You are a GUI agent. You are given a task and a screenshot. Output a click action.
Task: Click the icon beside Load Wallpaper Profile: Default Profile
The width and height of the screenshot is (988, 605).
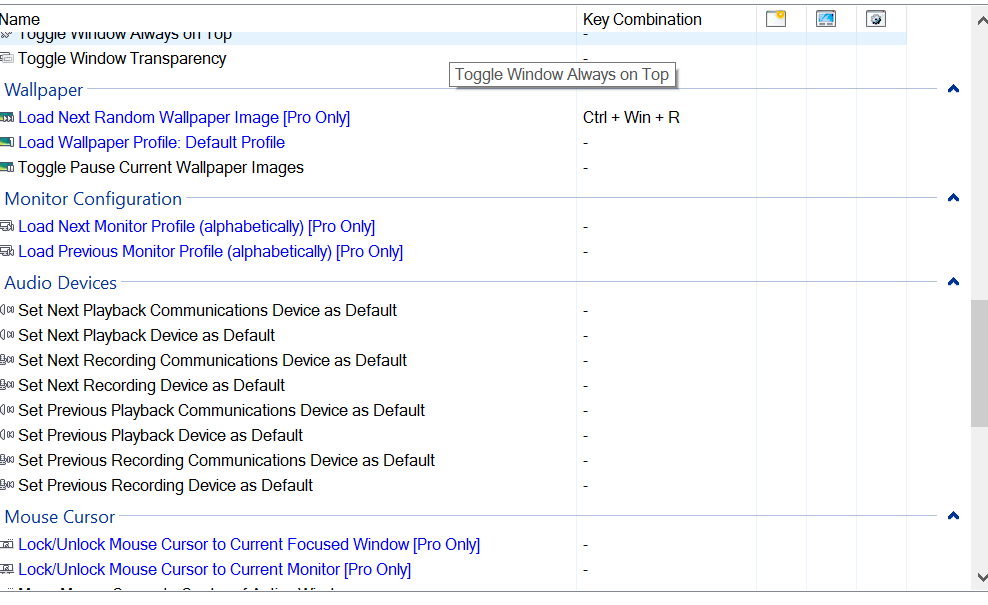pos(8,142)
